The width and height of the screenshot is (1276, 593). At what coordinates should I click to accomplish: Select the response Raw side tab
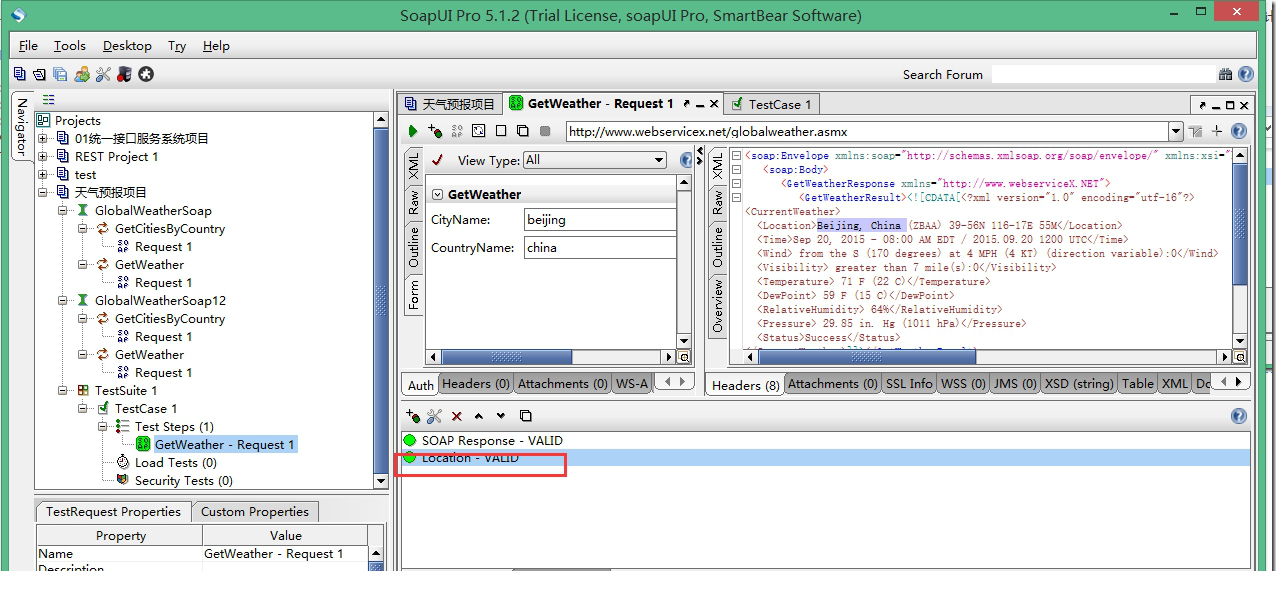(x=717, y=203)
